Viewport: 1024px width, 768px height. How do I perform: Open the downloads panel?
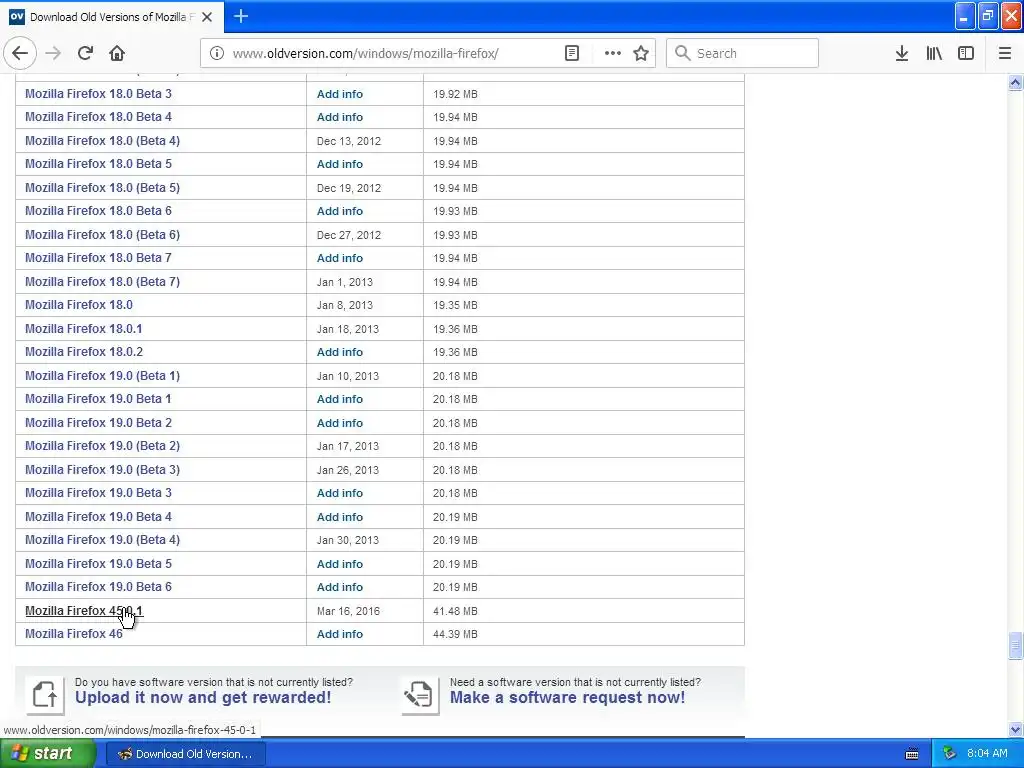coord(902,54)
